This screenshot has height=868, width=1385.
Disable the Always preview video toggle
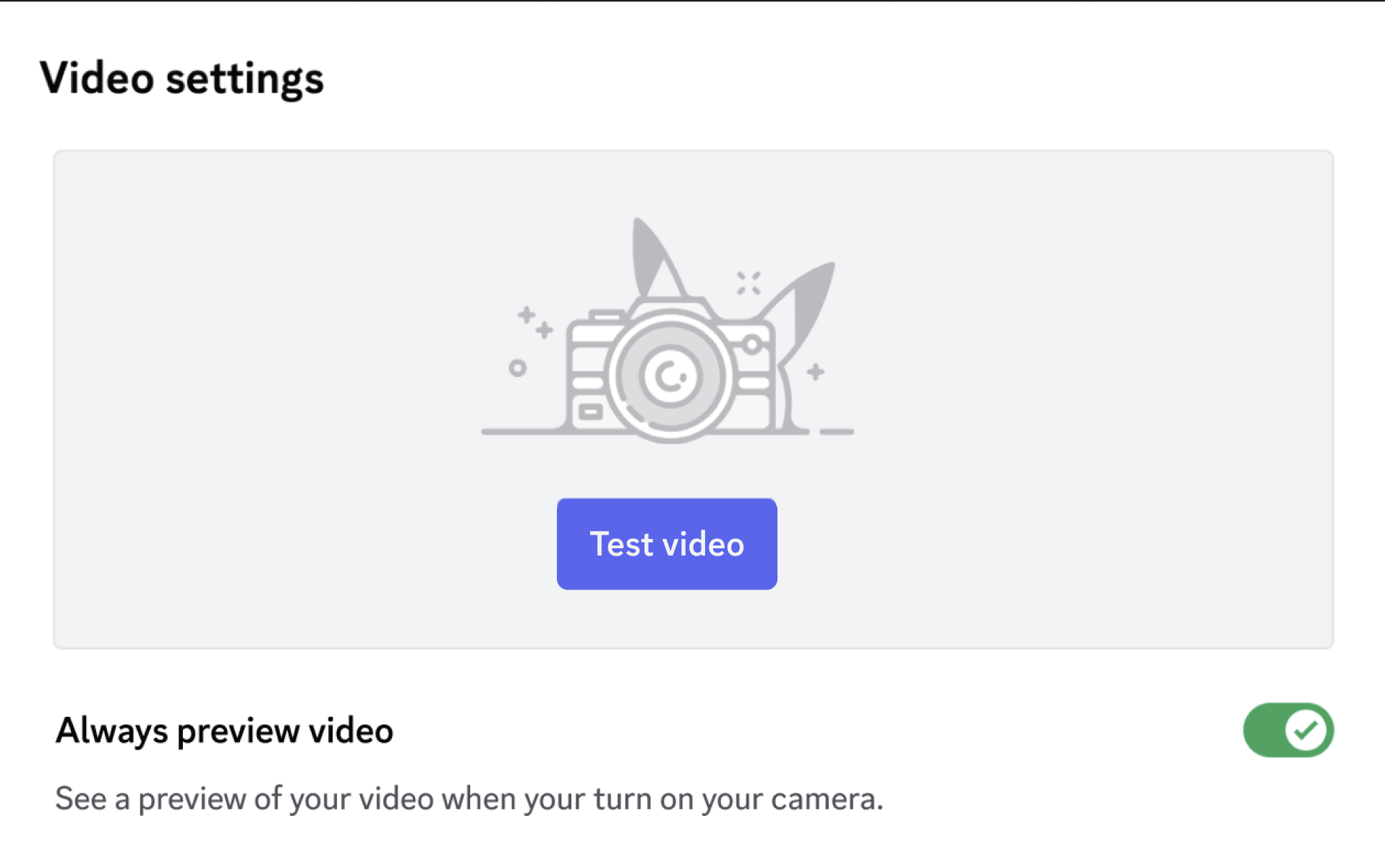point(1287,730)
